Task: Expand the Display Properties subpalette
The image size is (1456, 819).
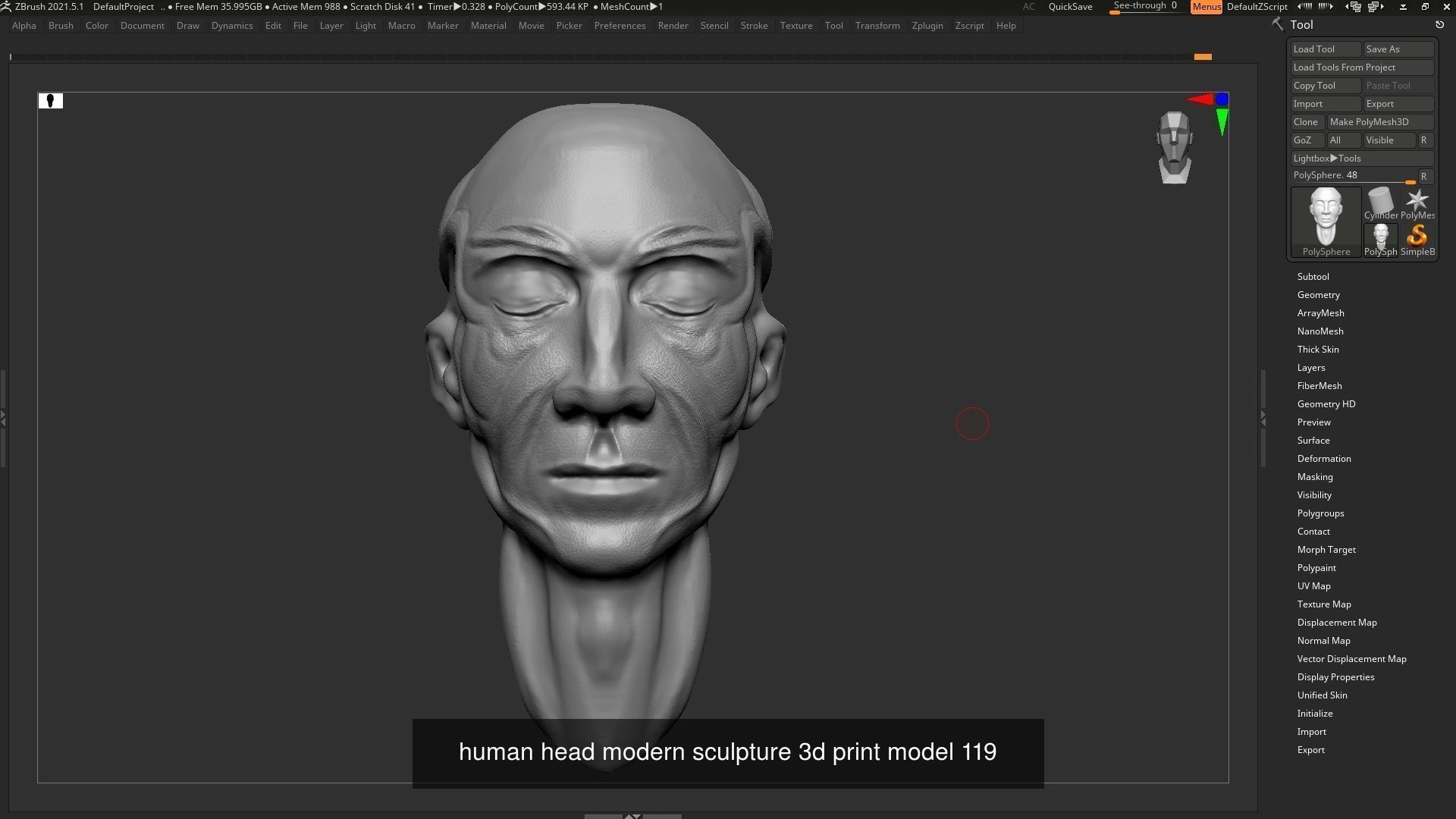Action: pos(1335,677)
